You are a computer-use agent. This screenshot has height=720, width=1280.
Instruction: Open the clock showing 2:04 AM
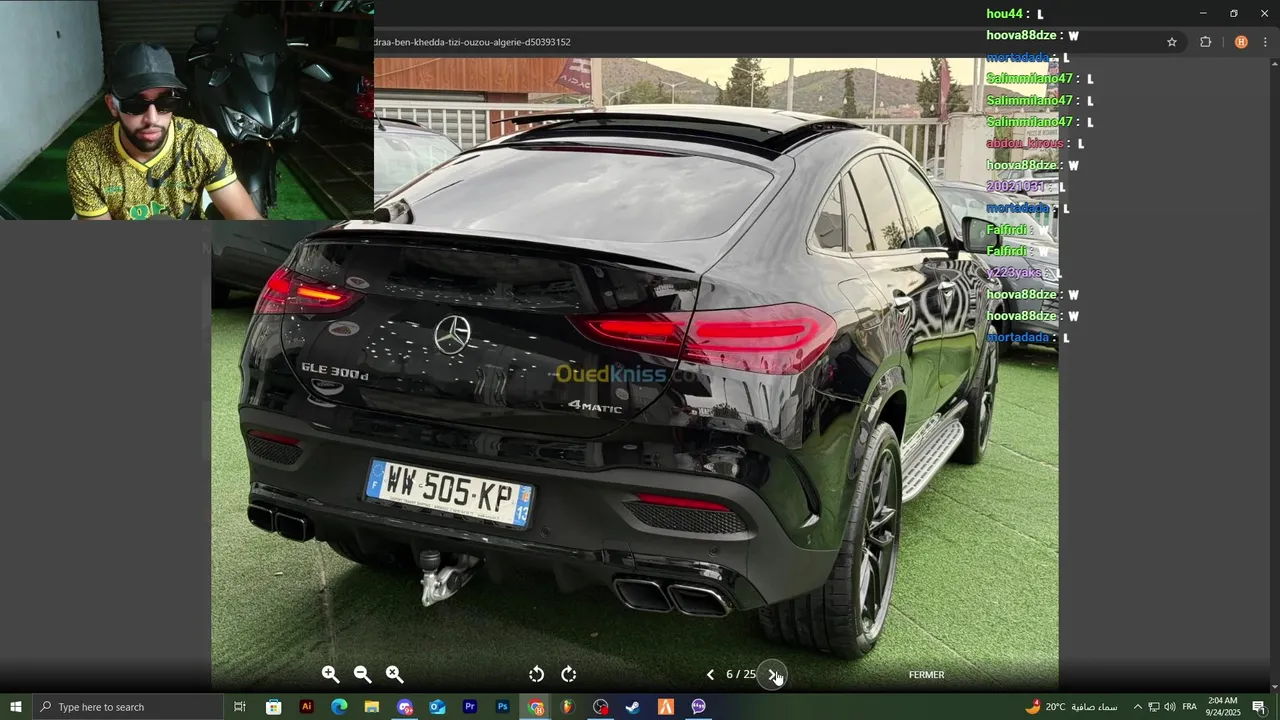pos(1223,707)
